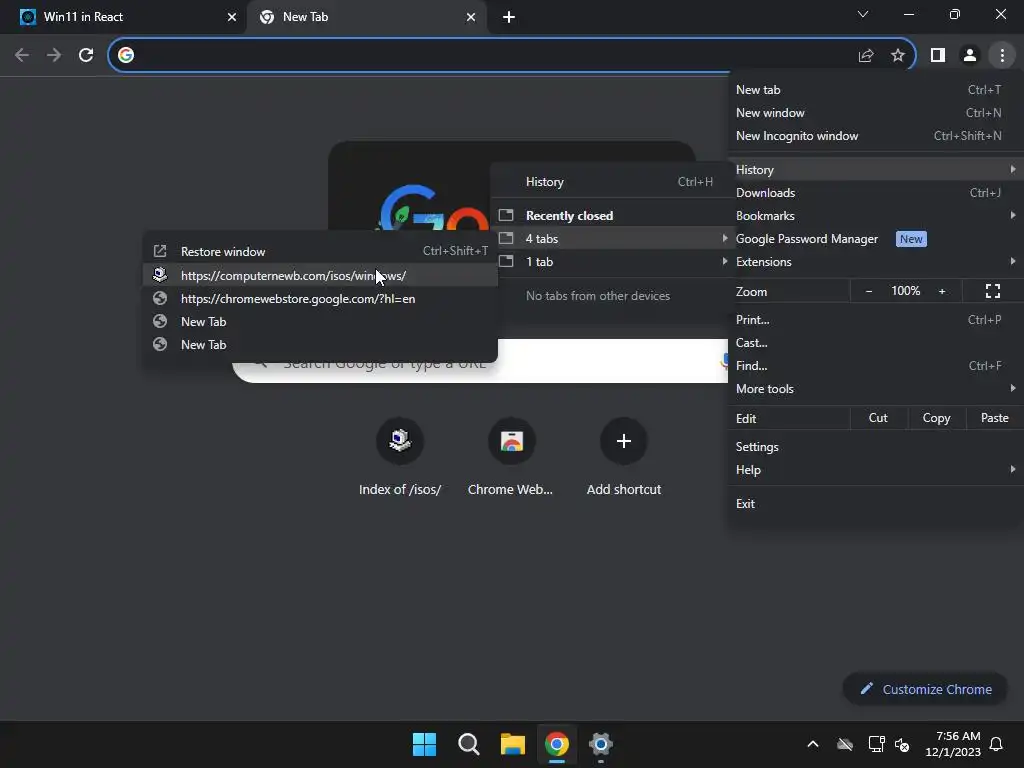Select New tab menu item
Viewport: 1024px width, 768px height.
[x=874, y=89]
